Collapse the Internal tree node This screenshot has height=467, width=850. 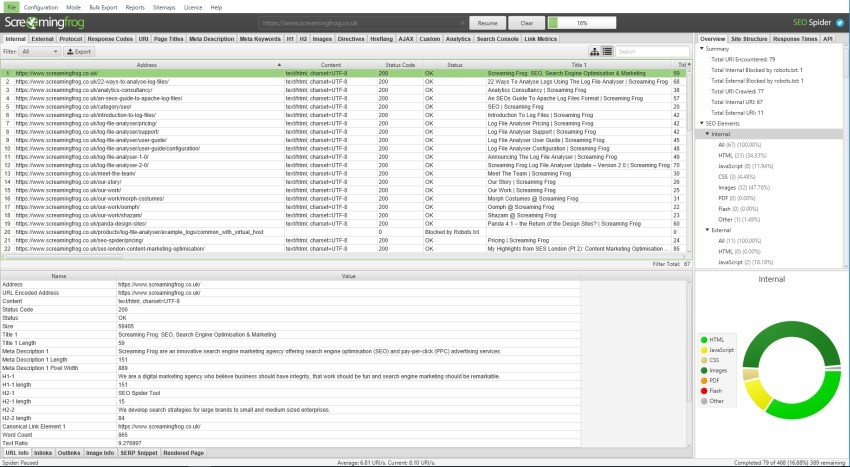tap(707, 134)
